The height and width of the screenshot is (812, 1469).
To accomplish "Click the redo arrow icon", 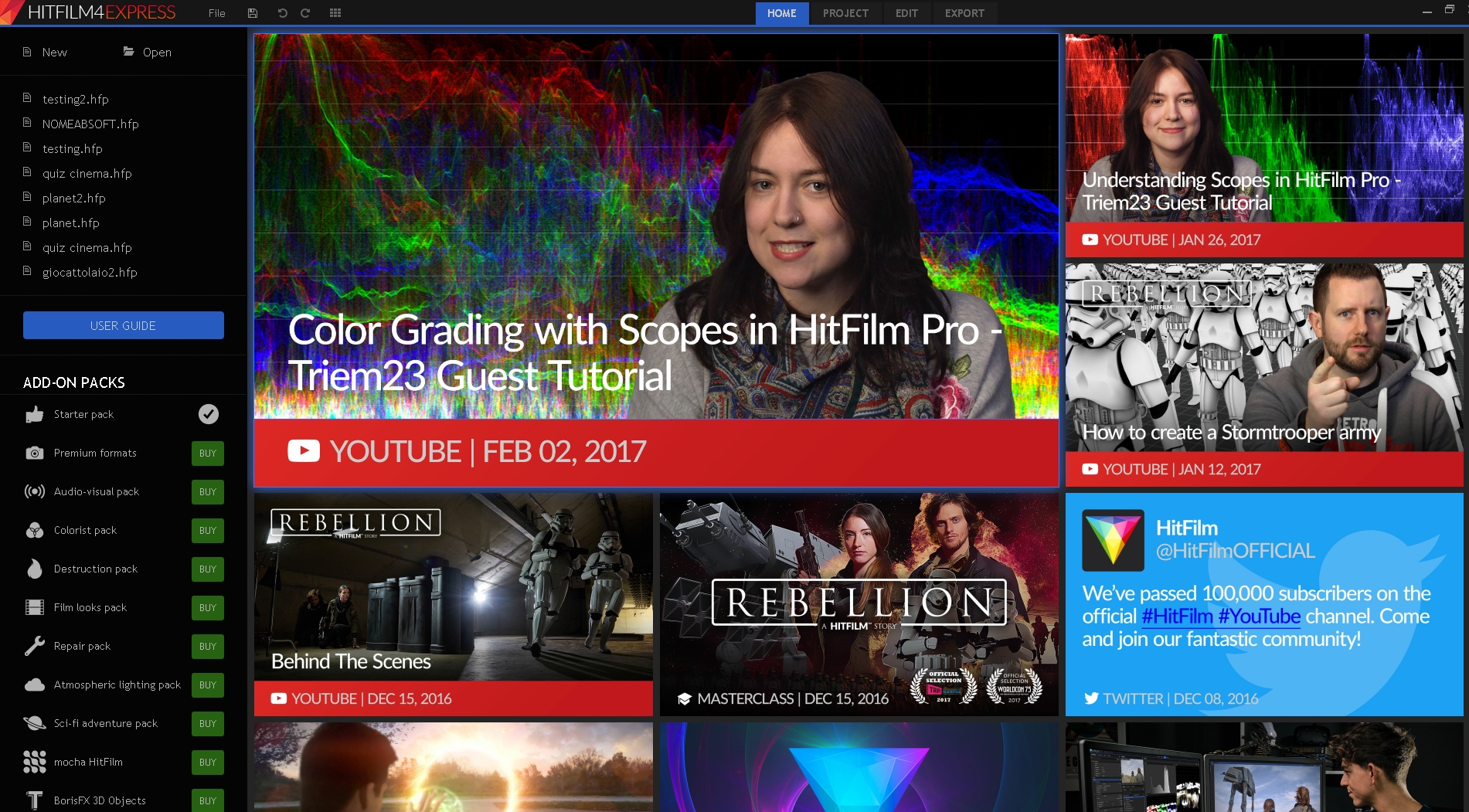I will coord(305,13).
